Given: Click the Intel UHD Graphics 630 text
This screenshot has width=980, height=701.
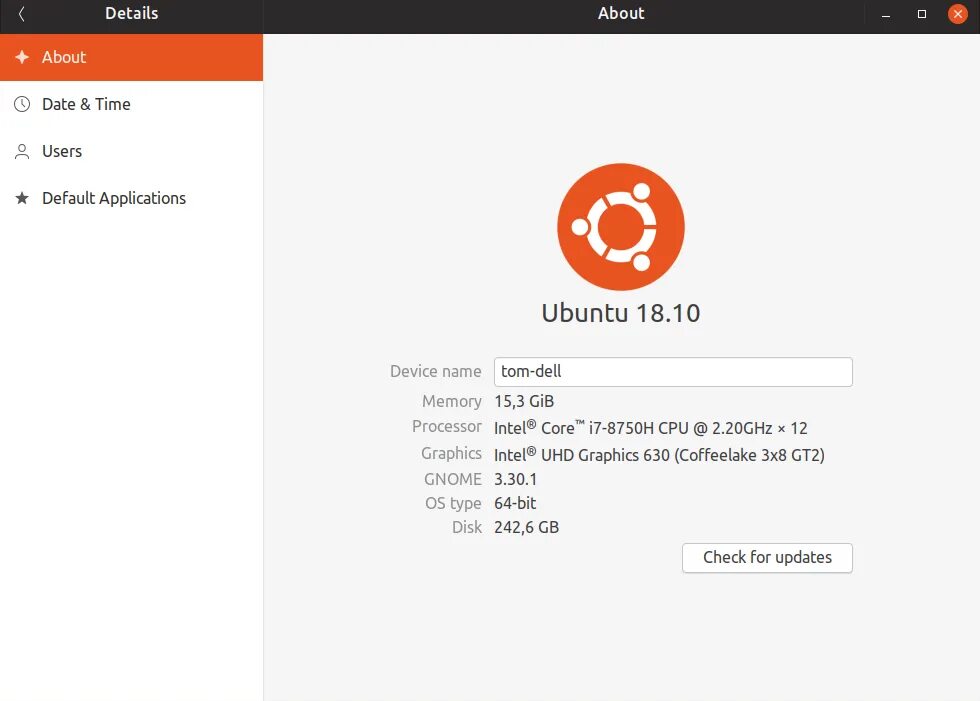Looking at the screenshot, I should pyautogui.click(x=659, y=455).
